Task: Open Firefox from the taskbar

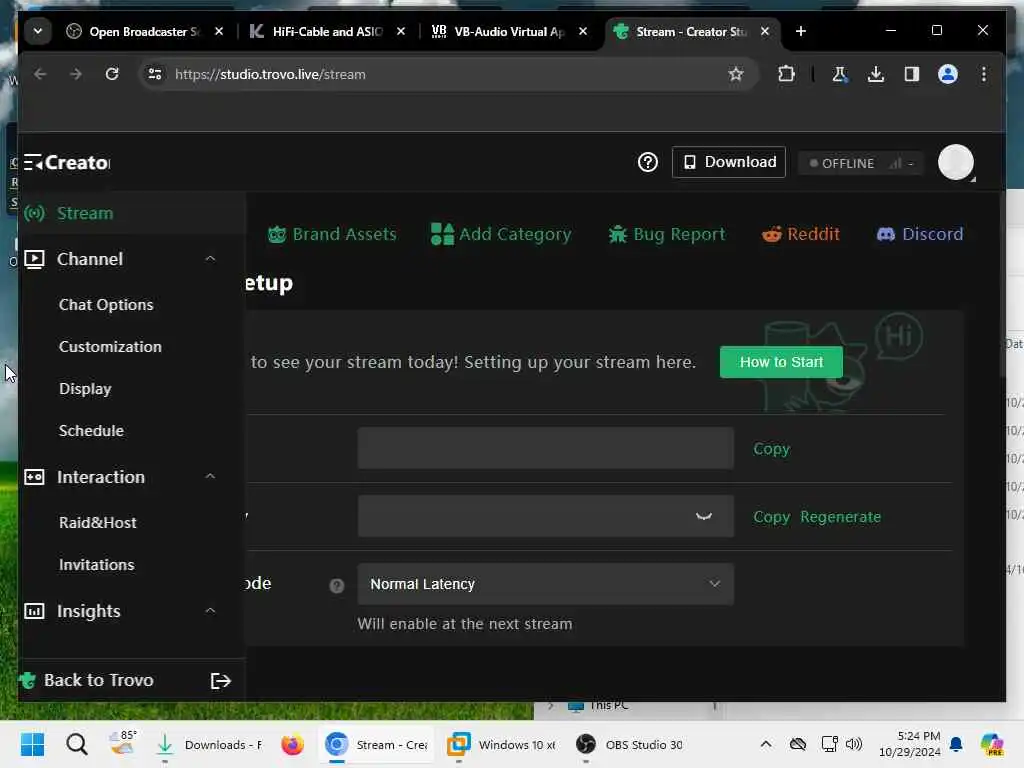Action: click(293, 744)
